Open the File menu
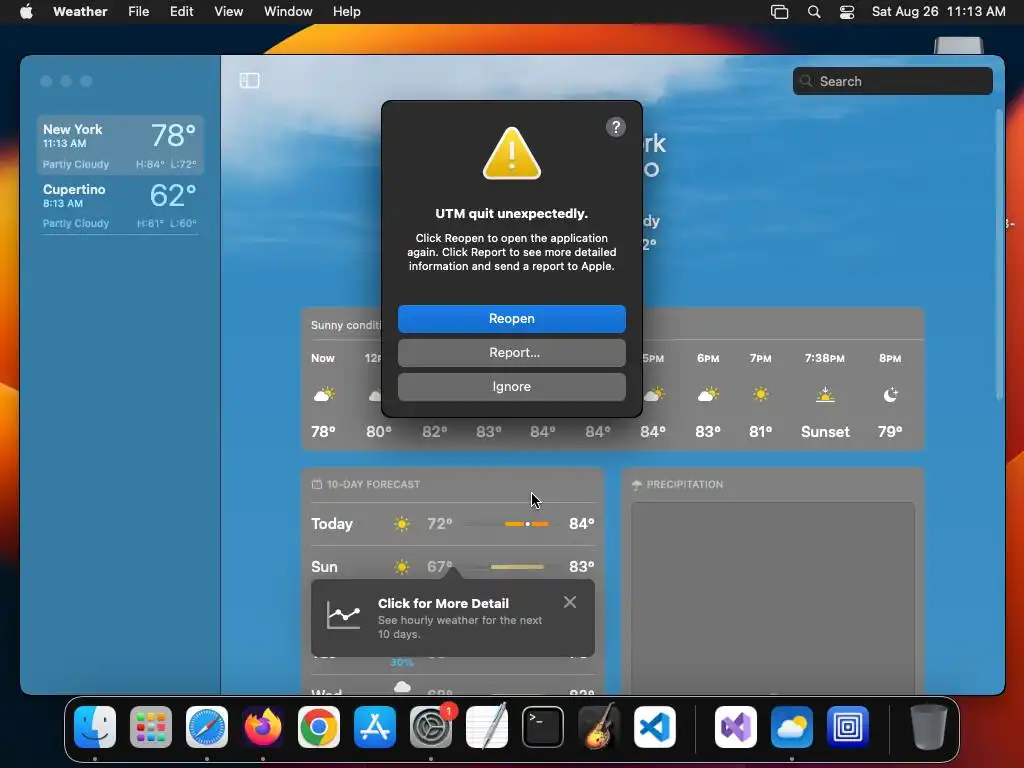This screenshot has height=768, width=1024. tap(138, 11)
